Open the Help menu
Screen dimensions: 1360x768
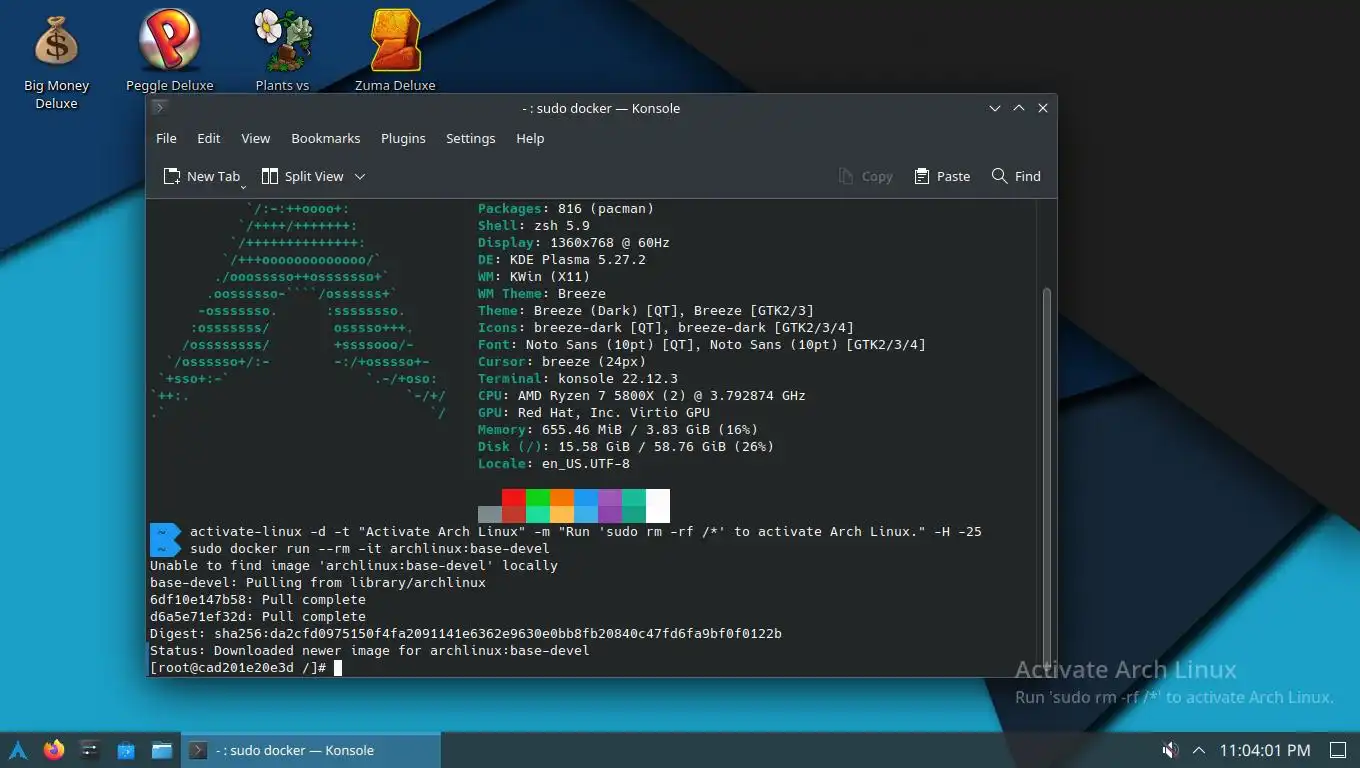[530, 138]
